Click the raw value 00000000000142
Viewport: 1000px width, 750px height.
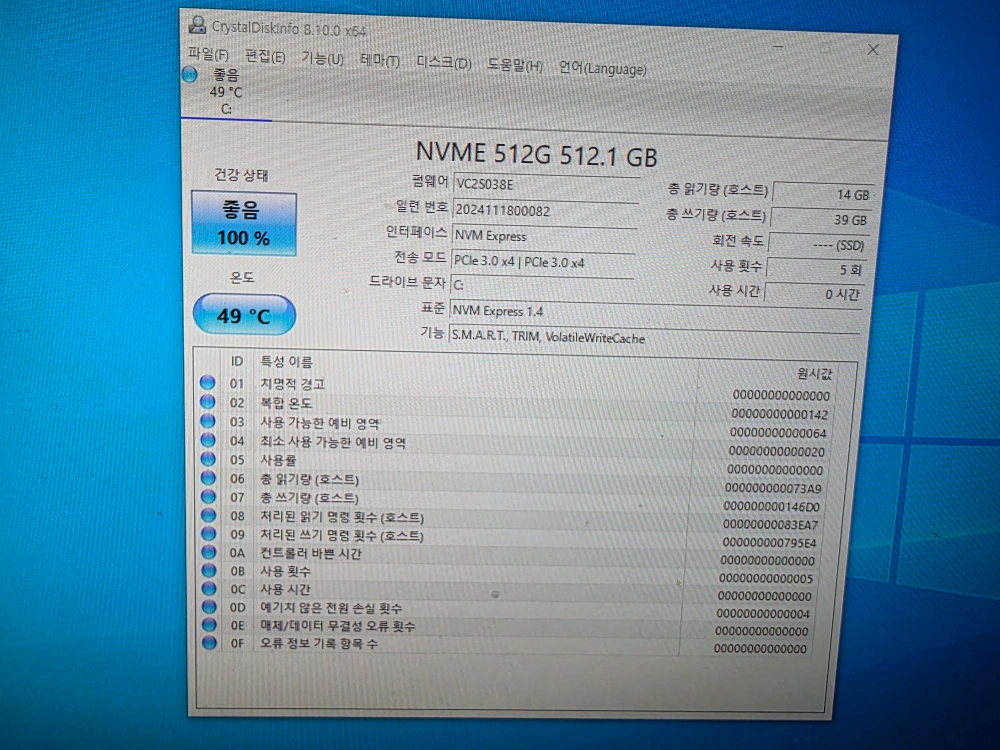[779, 414]
